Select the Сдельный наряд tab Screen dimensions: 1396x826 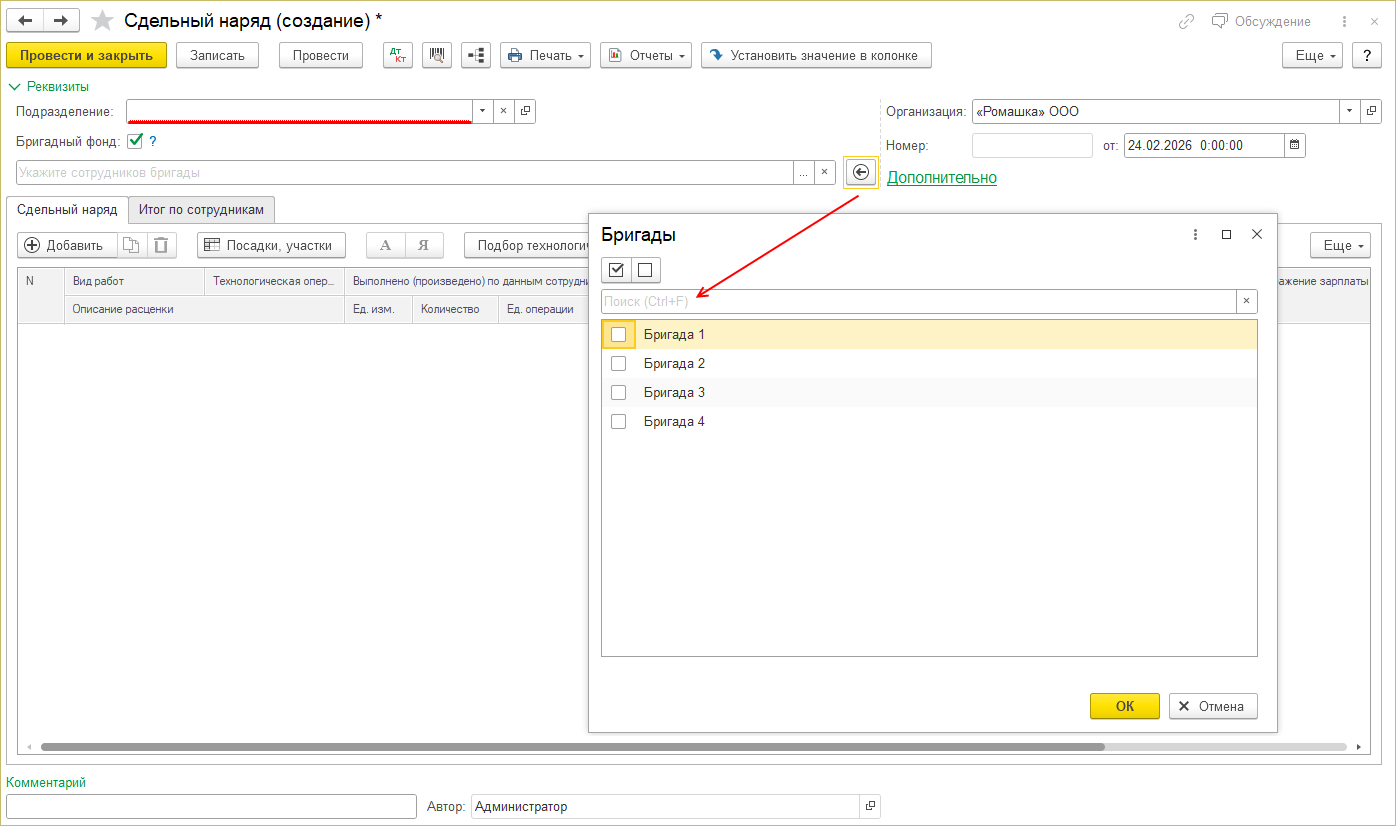tap(67, 210)
